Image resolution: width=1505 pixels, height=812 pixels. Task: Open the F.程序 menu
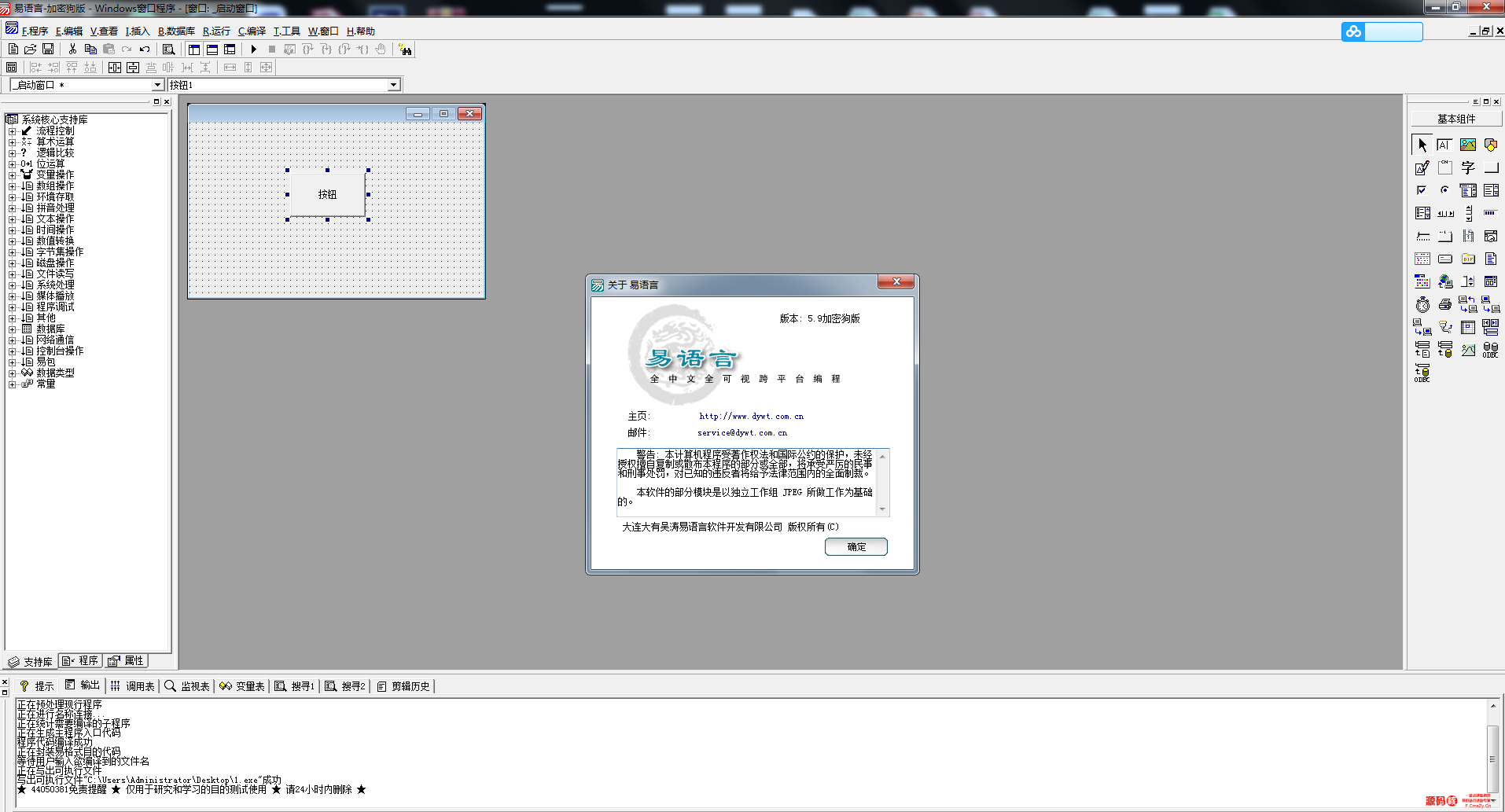point(35,31)
